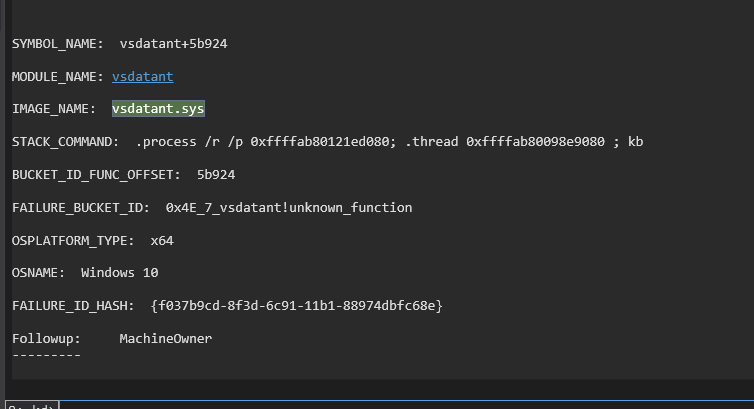The width and height of the screenshot is (754, 409).
Task: Click the FAILURE_ID_HASH GUID value
Action: coord(296,306)
